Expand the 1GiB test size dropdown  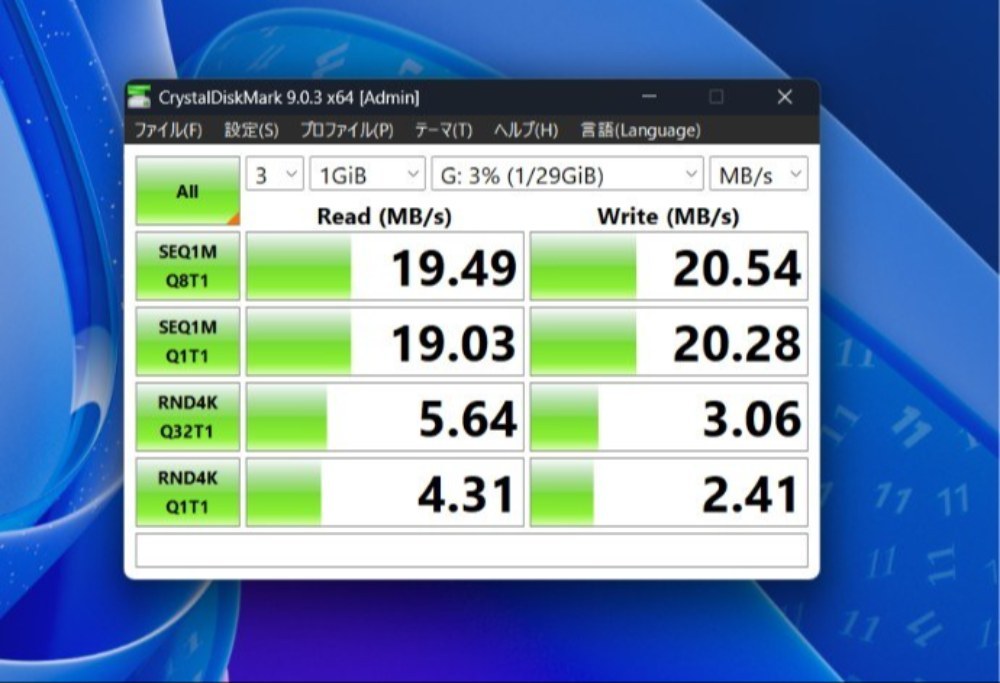click(367, 174)
